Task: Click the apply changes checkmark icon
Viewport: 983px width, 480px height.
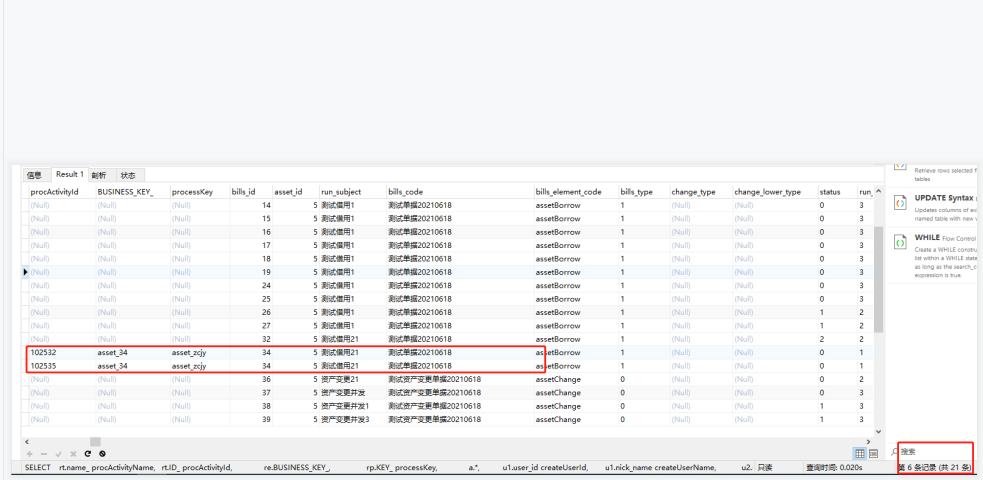Action: point(58,454)
